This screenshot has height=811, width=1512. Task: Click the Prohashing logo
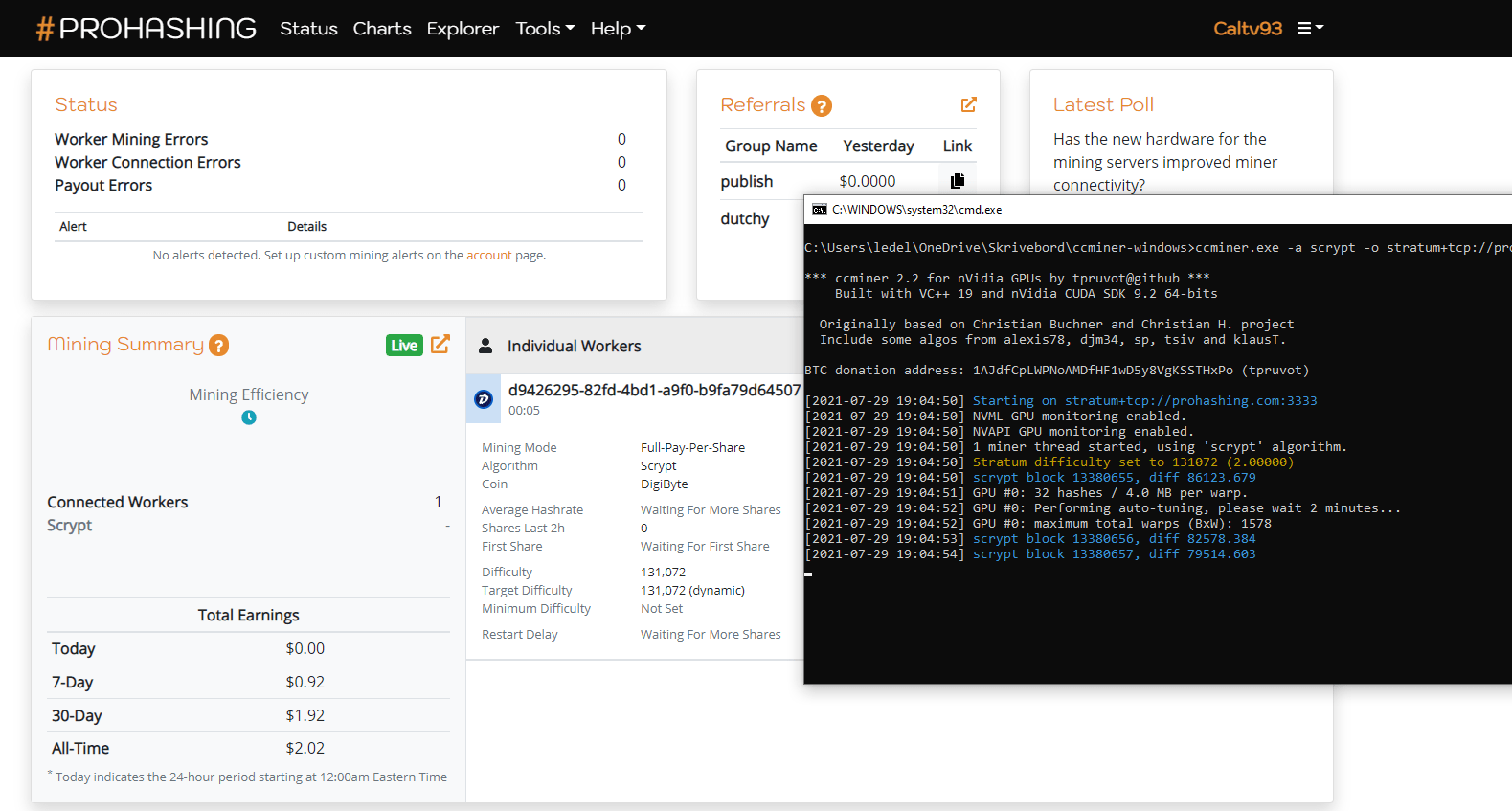click(x=147, y=29)
